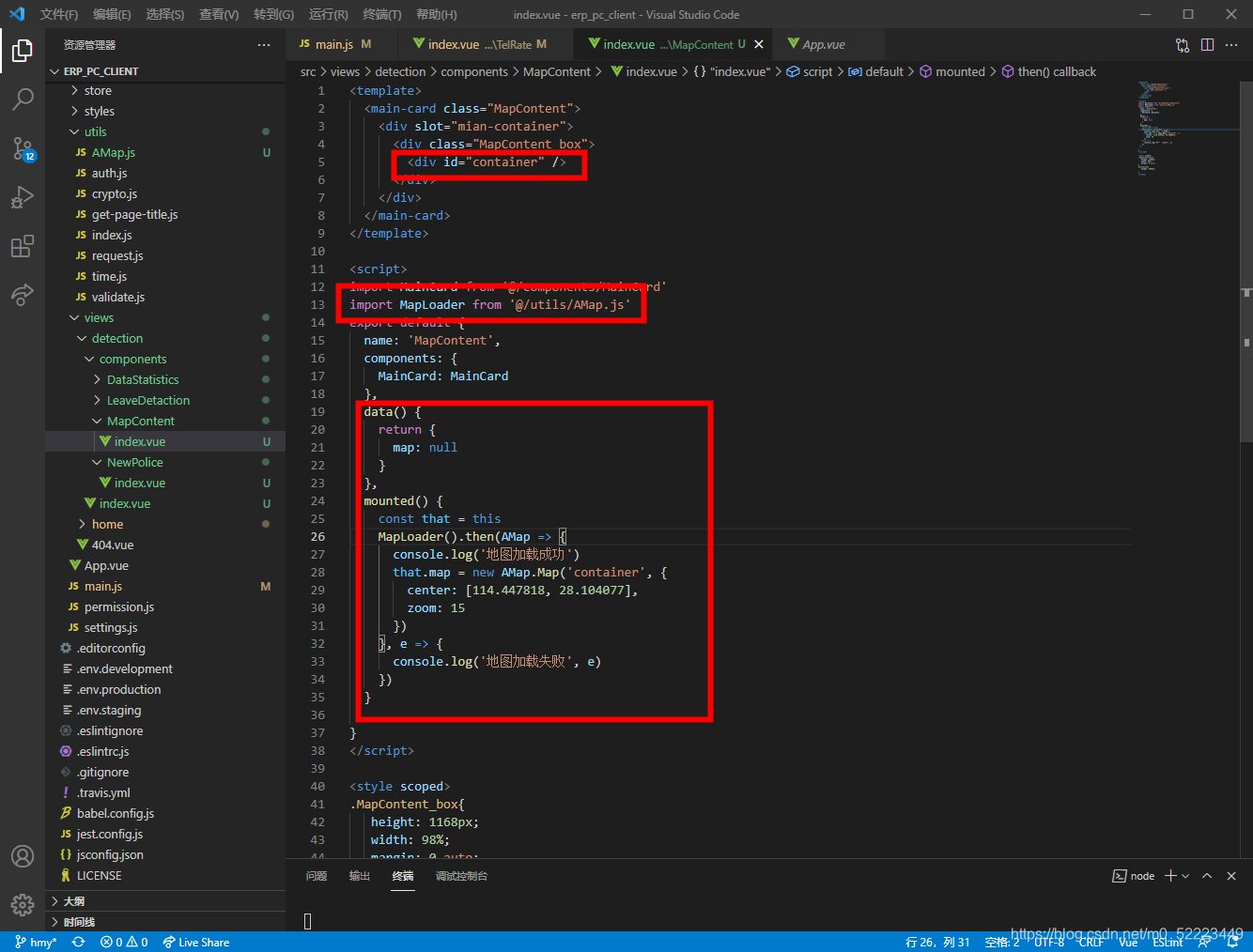This screenshot has width=1253, height=952.
Task: Switch to the 调试控制台 panel tab
Action: (461, 876)
